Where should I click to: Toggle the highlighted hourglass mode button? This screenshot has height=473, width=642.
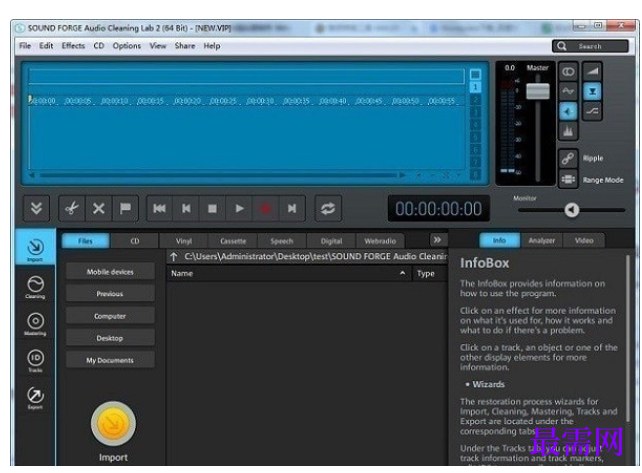[x=592, y=91]
